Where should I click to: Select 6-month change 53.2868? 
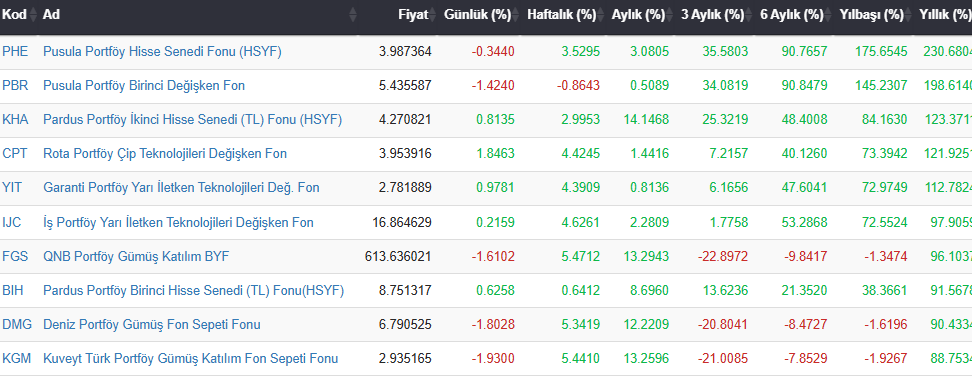click(805, 222)
